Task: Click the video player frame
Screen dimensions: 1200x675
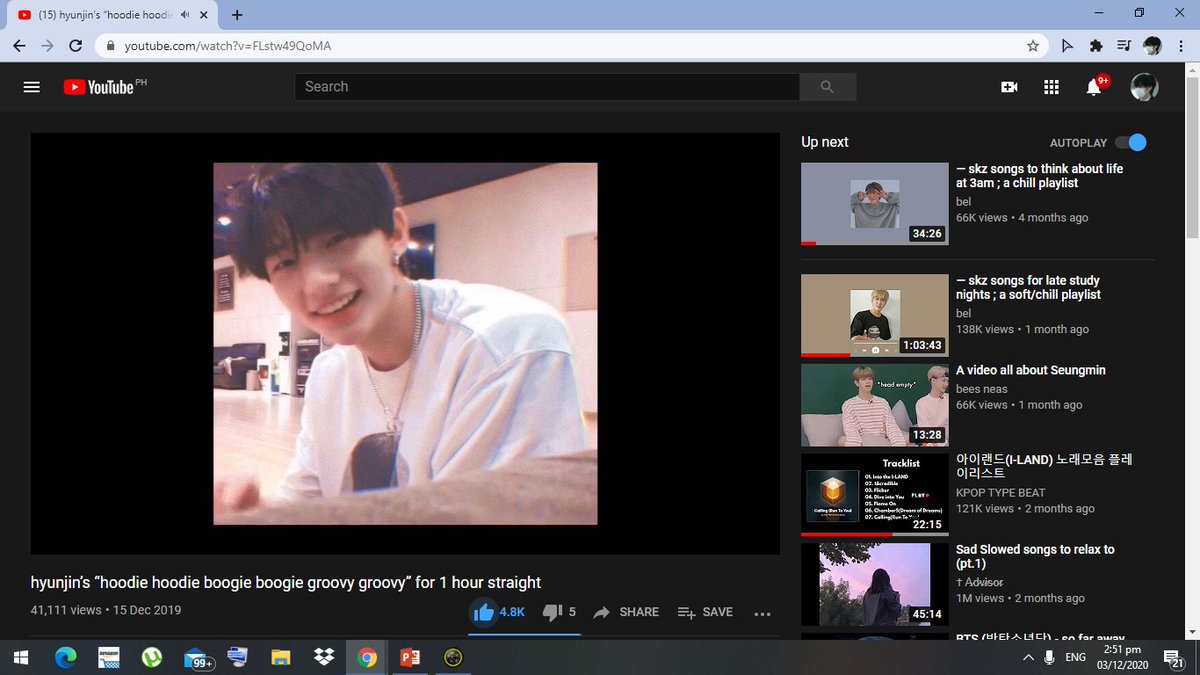Action: click(405, 344)
